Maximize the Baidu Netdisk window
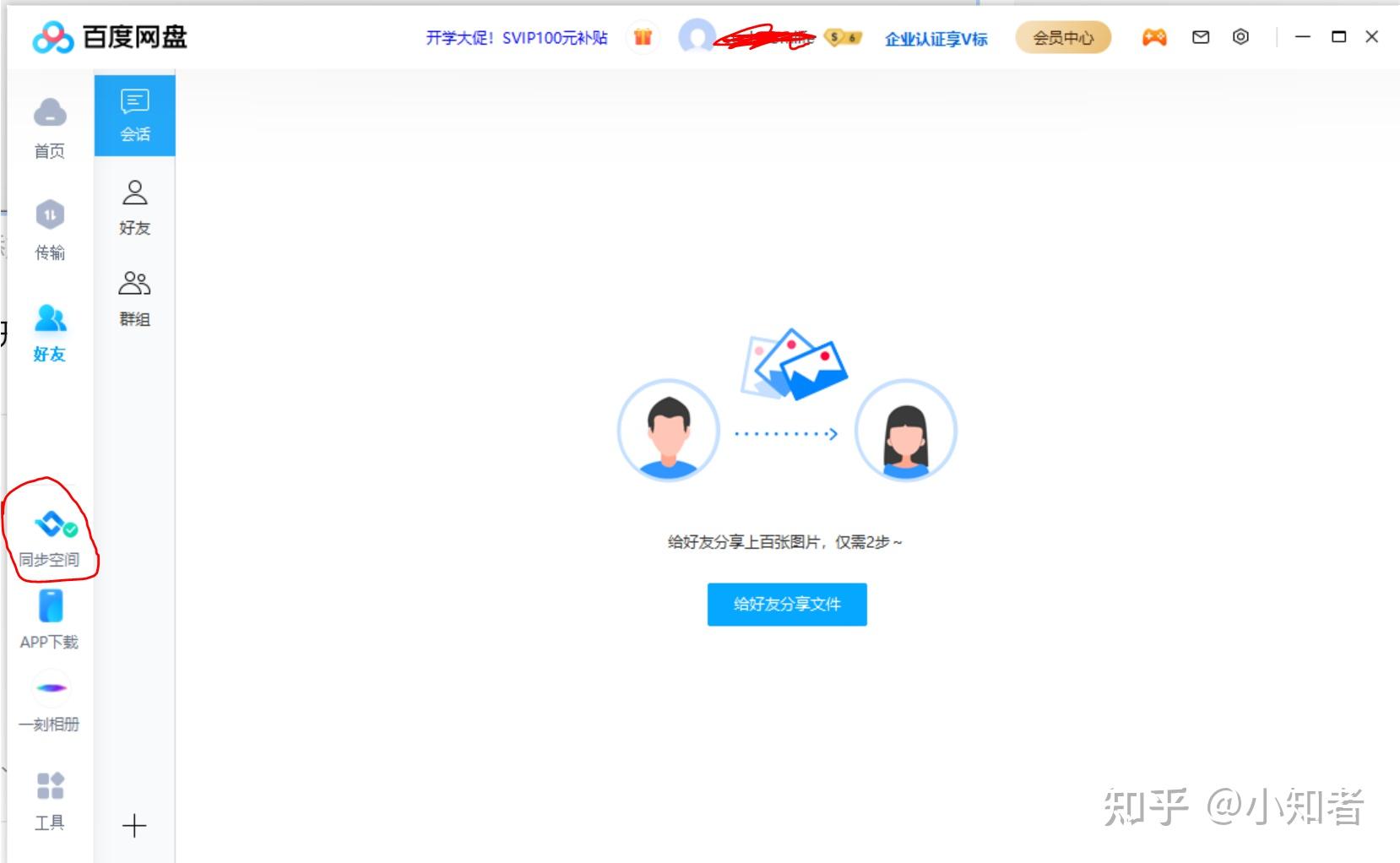The image size is (1400, 863). tap(1338, 36)
